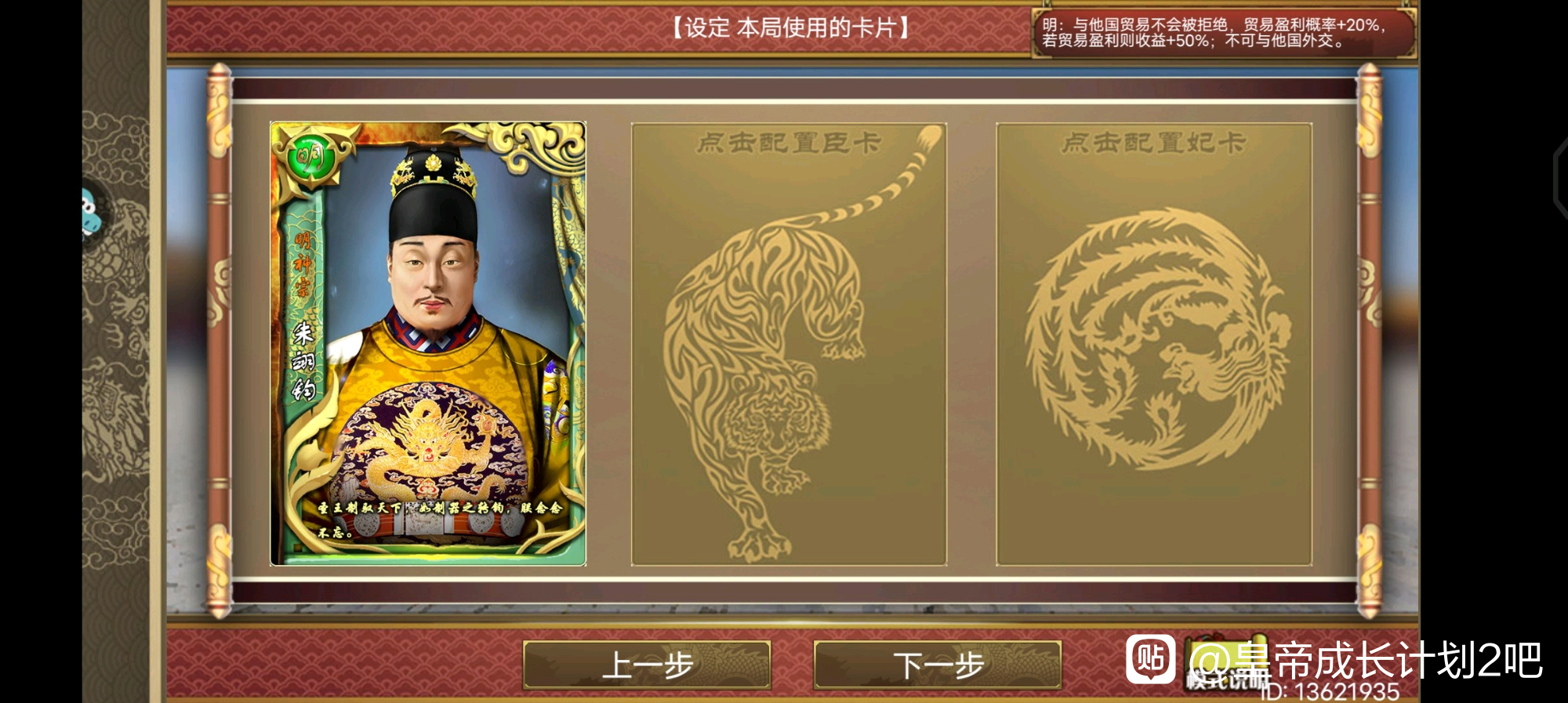This screenshot has width=1568, height=703.
Task: Tap the ID: 13621935 text
Action: [1330, 691]
